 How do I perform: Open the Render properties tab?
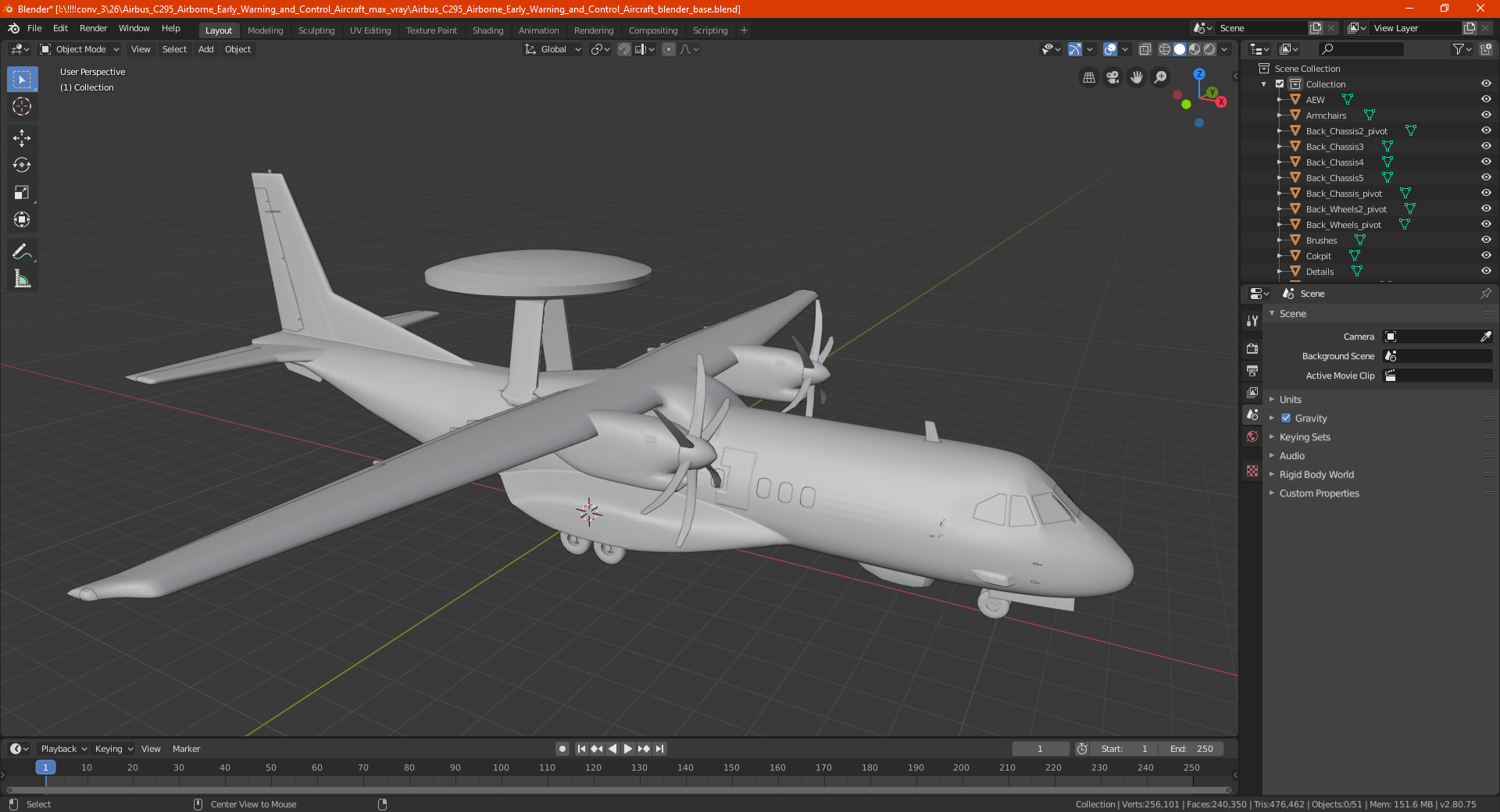1252,348
